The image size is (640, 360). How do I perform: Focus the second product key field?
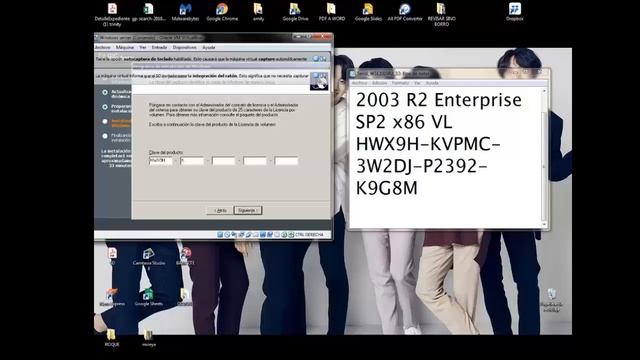pyautogui.click(x=192, y=160)
